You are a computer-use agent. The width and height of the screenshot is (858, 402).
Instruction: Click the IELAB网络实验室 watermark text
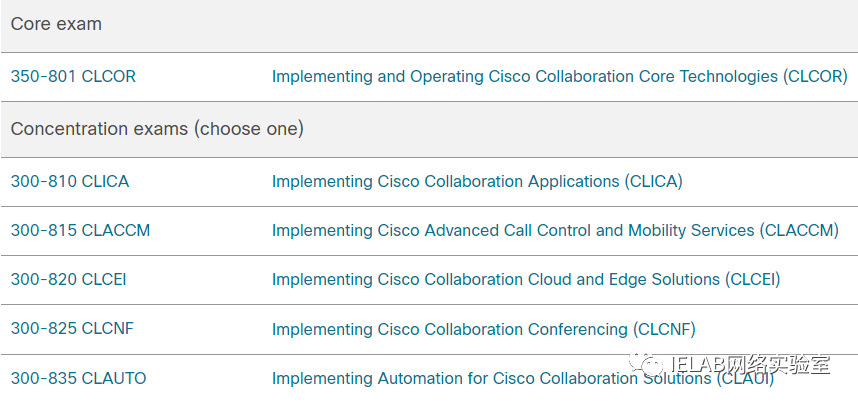click(x=750, y=363)
